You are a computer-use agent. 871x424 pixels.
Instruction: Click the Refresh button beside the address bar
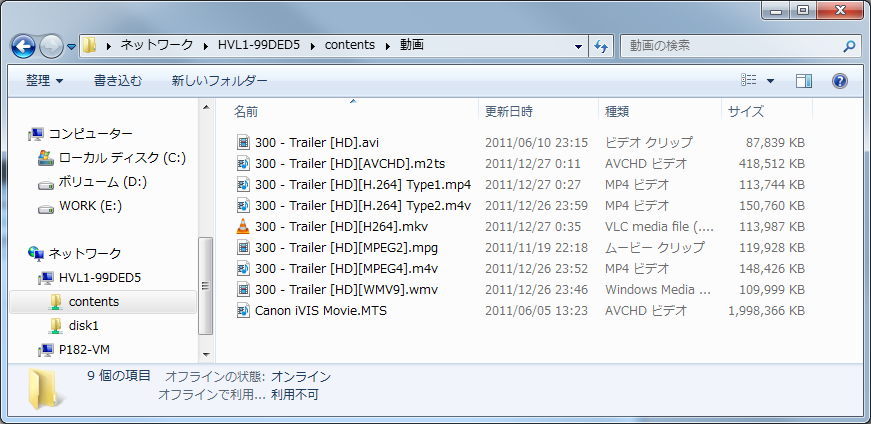pyautogui.click(x=600, y=46)
